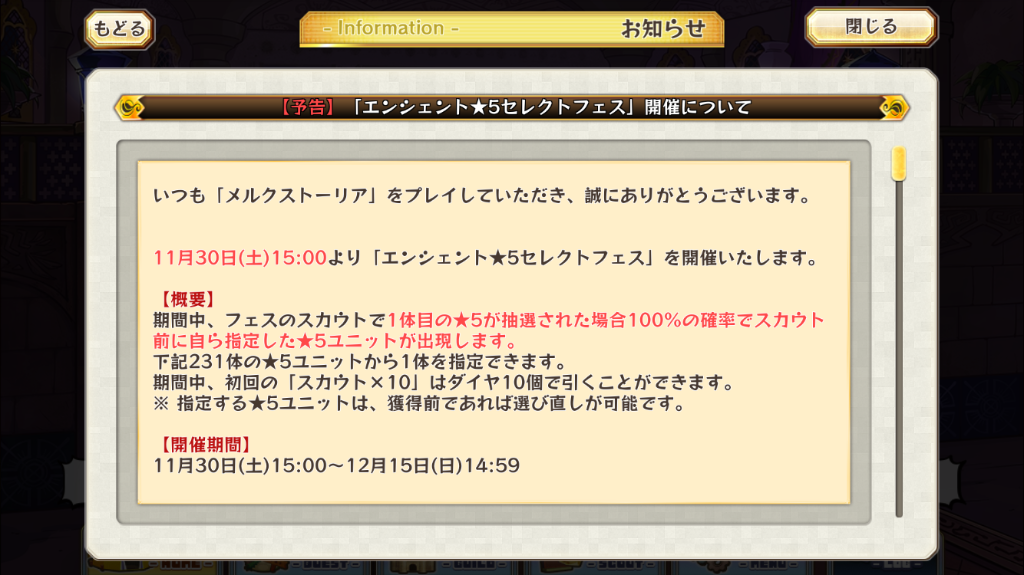Click the gold ornament icon right of title

894,107
